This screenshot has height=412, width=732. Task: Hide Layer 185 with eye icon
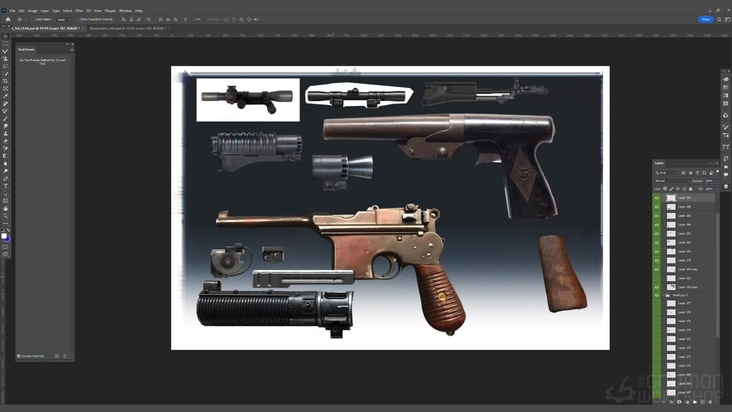click(x=657, y=216)
